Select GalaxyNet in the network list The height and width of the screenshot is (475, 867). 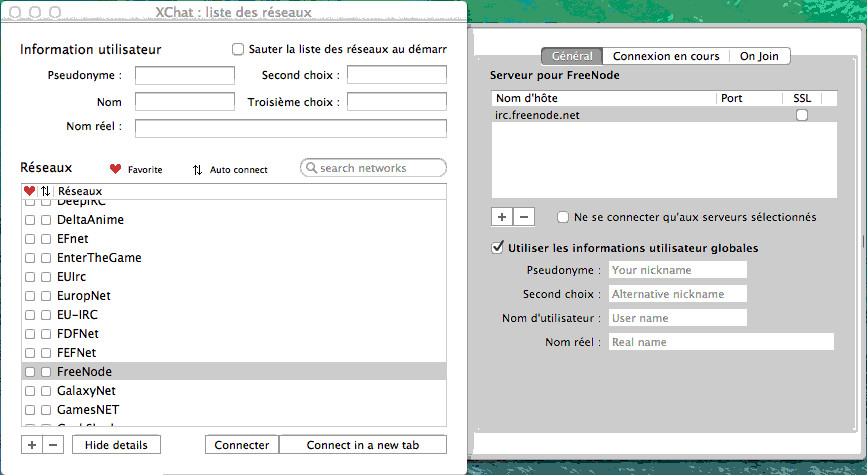tap(84, 391)
